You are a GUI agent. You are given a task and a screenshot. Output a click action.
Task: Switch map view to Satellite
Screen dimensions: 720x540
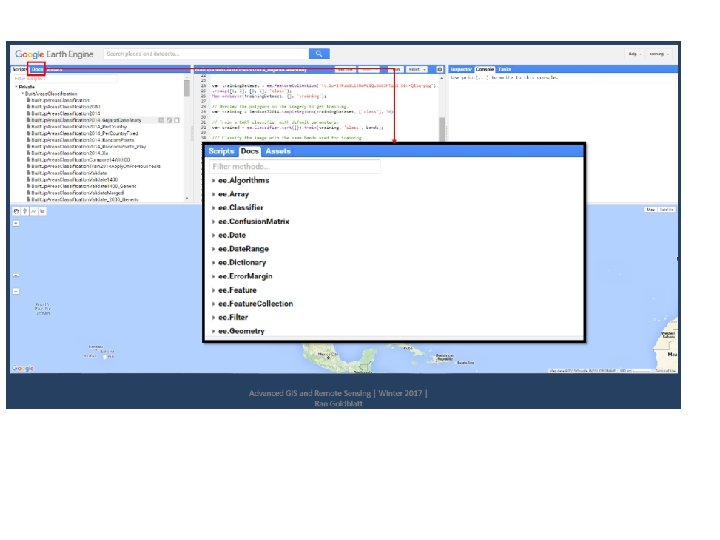[666, 209]
